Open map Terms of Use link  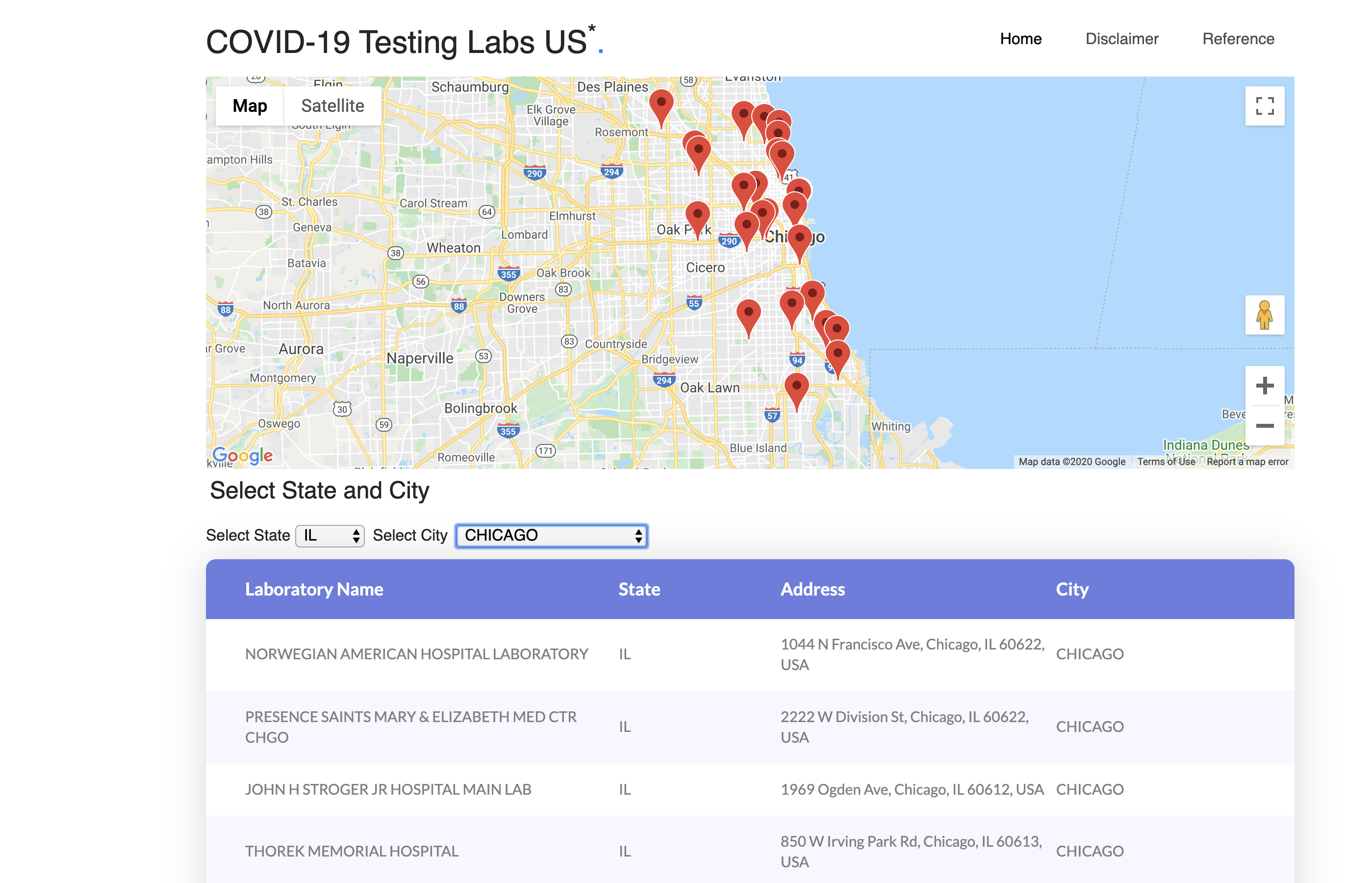tap(1166, 462)
